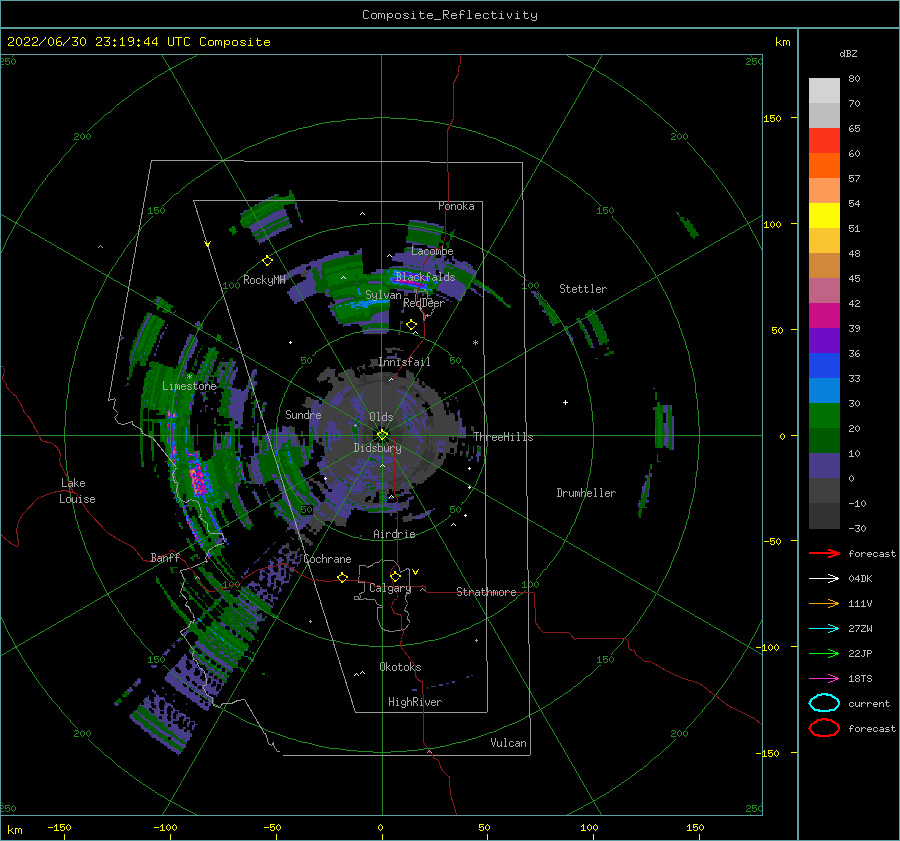The width and height of the screenshot is (900, 841).
Task: Click the Lacombe town label
Action: (x=432, y=251)
